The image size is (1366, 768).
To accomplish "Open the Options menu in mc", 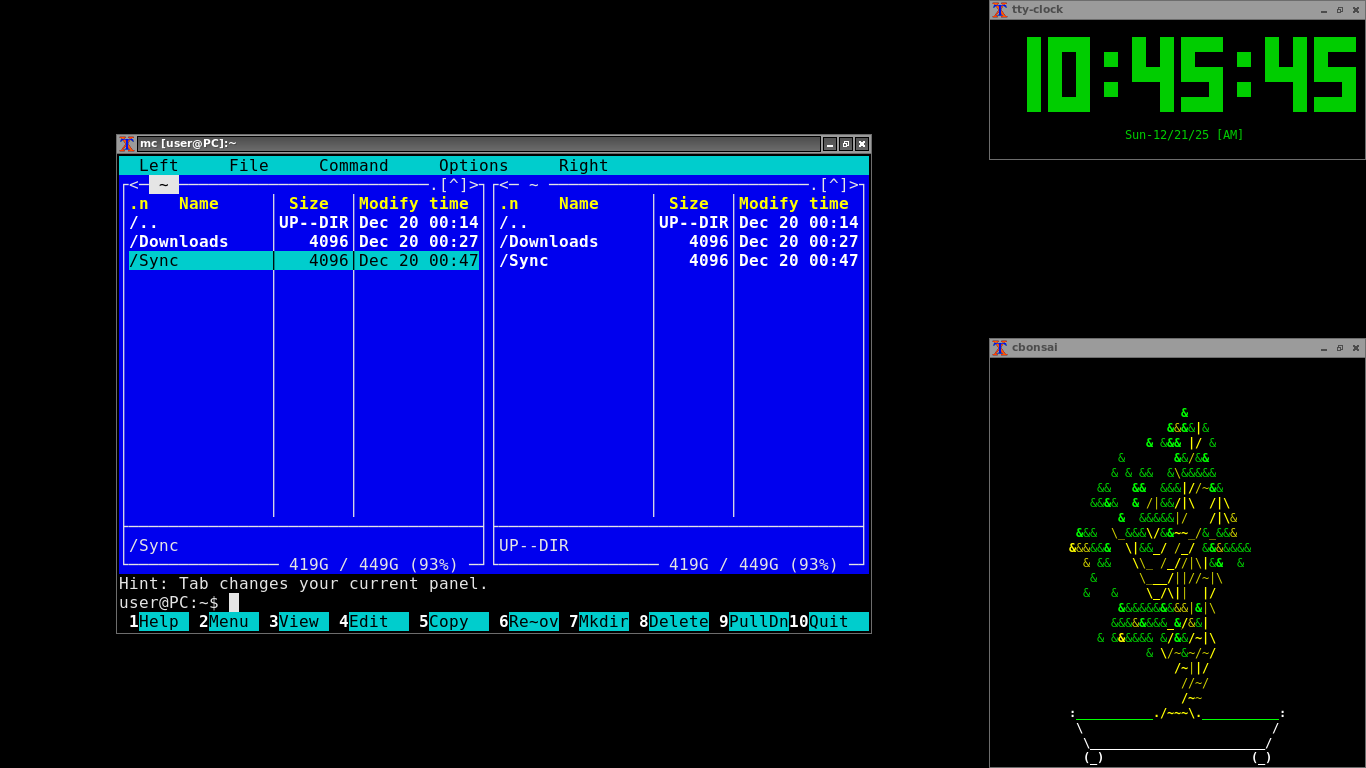I will coord(474,165).
